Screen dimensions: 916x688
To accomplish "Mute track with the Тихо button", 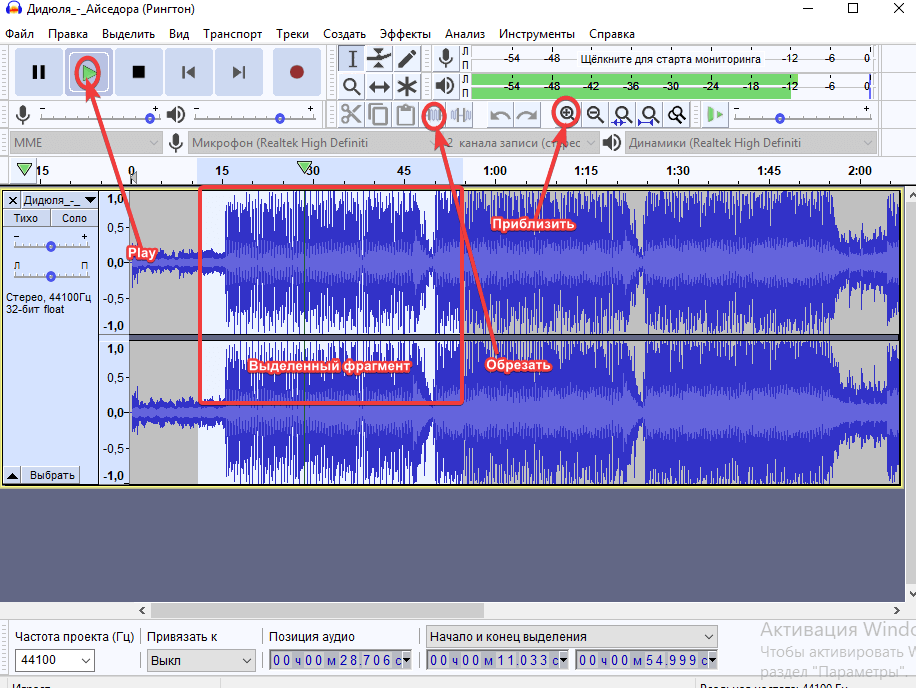I will click(27, 218).
